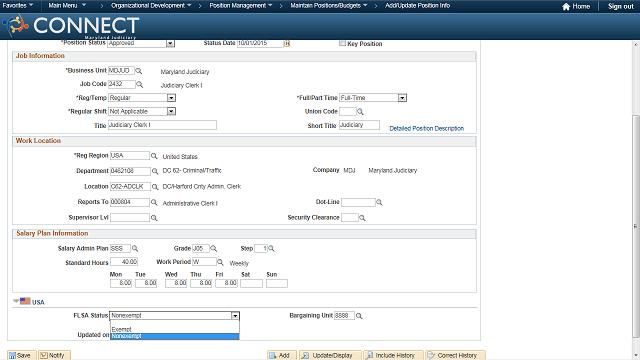Click the USA flag icon

(25, 301)
